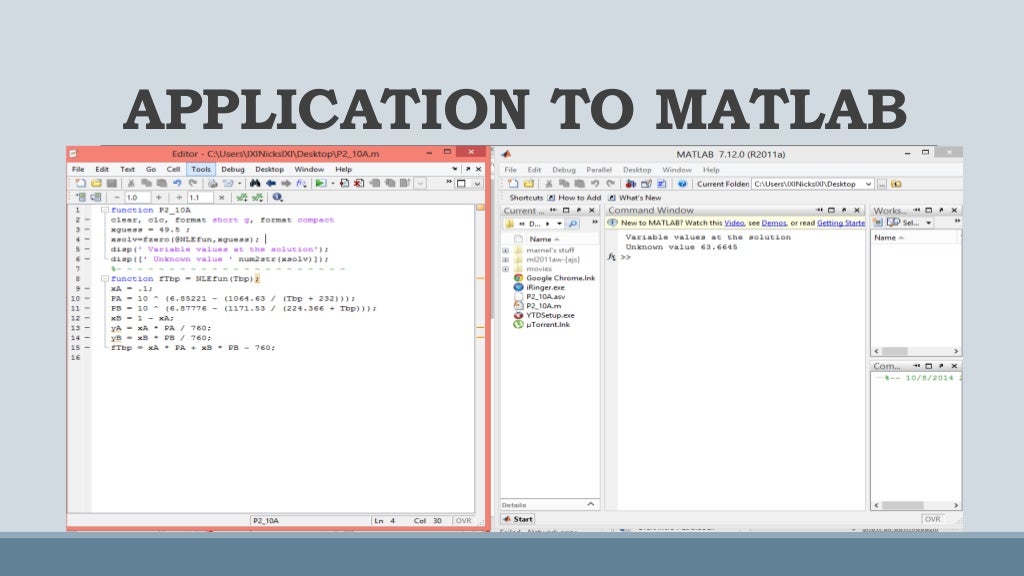Click the 1.0 increment value field

137,197
